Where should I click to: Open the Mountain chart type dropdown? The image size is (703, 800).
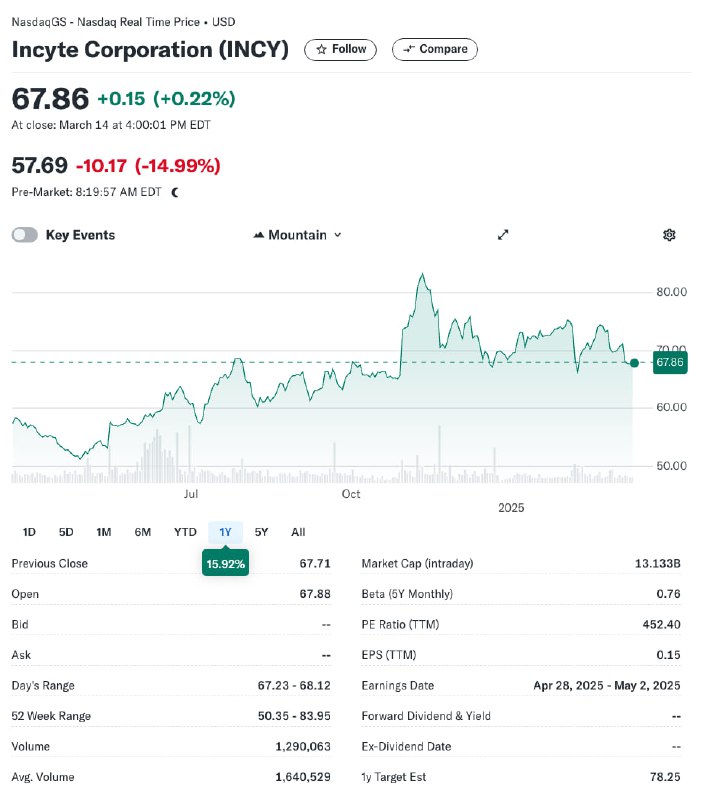click(x=297, y=235)
